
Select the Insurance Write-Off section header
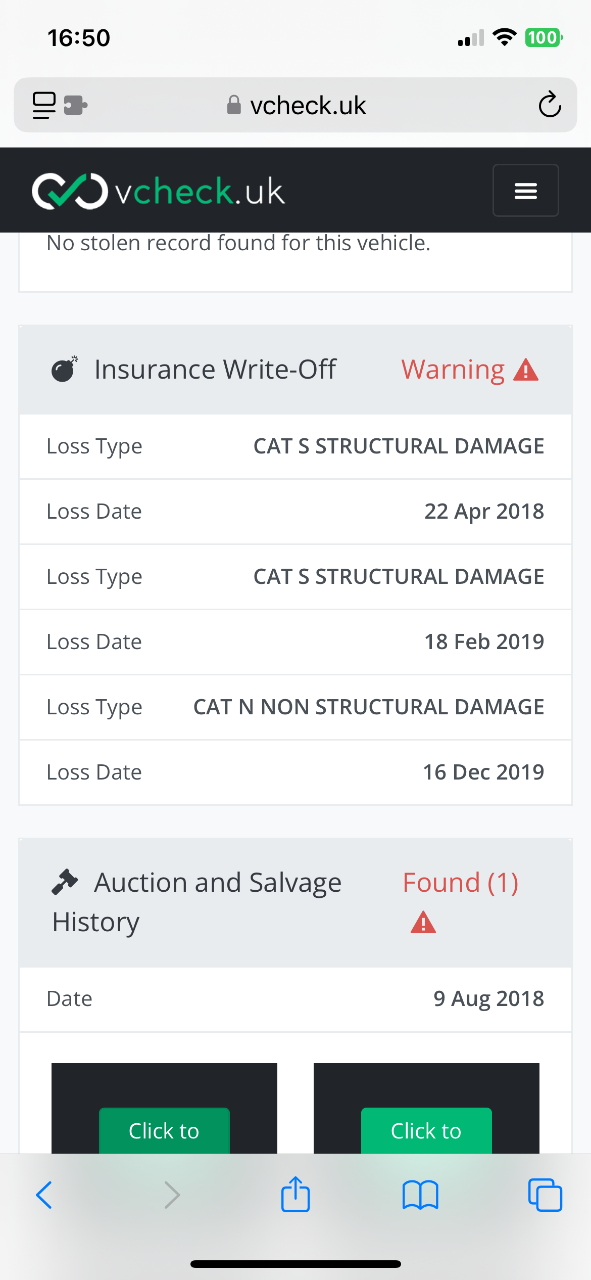[x=295, y=370]
